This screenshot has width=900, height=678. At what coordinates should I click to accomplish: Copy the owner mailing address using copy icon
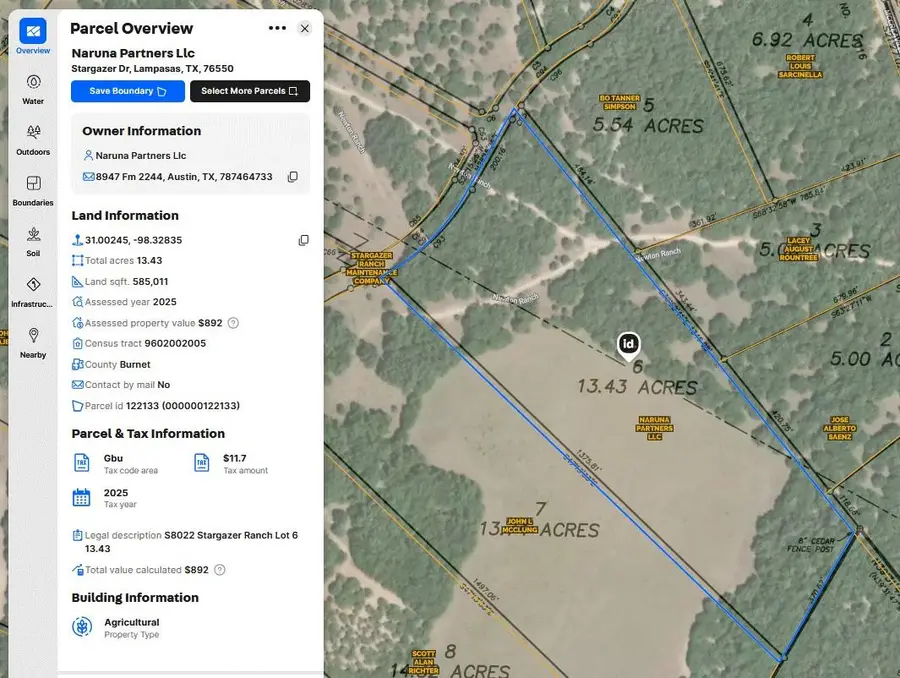[292, 176]
